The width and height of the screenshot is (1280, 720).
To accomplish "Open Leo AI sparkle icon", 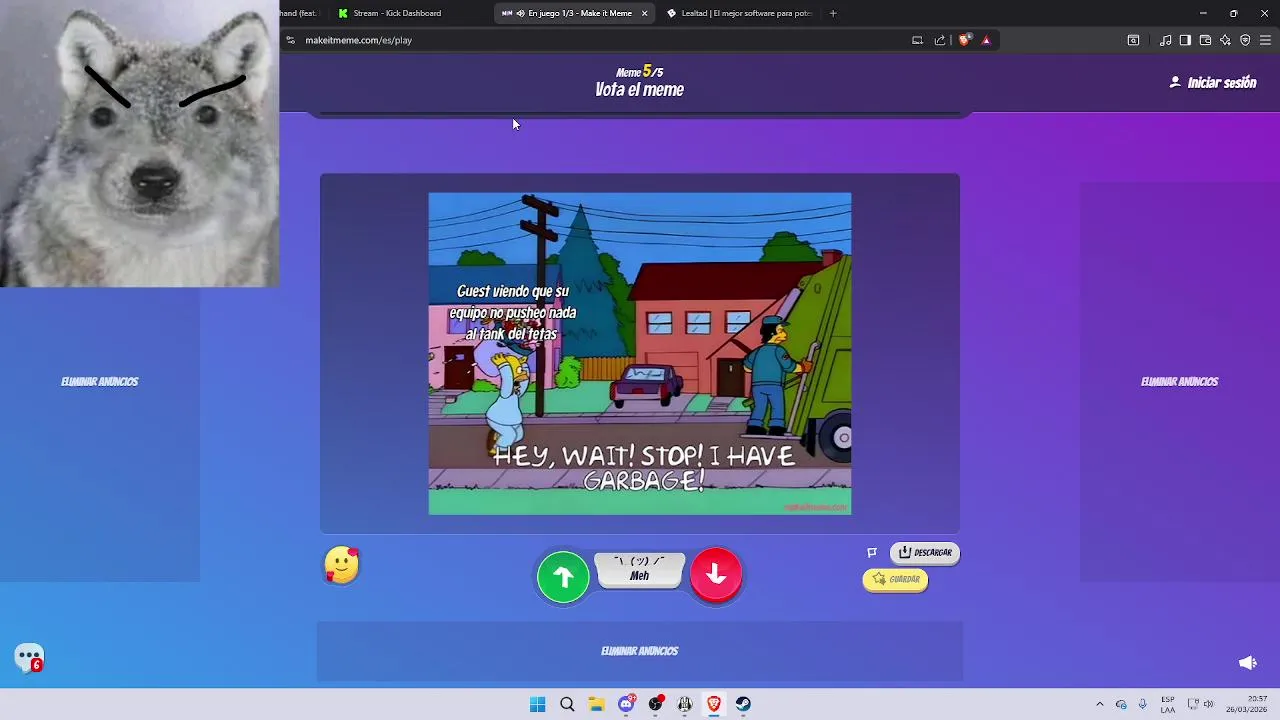I will point(1225,40).
